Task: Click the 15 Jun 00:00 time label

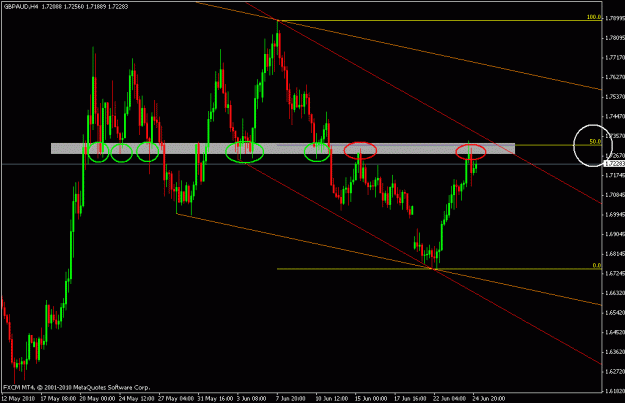Action: pos(371,398)
